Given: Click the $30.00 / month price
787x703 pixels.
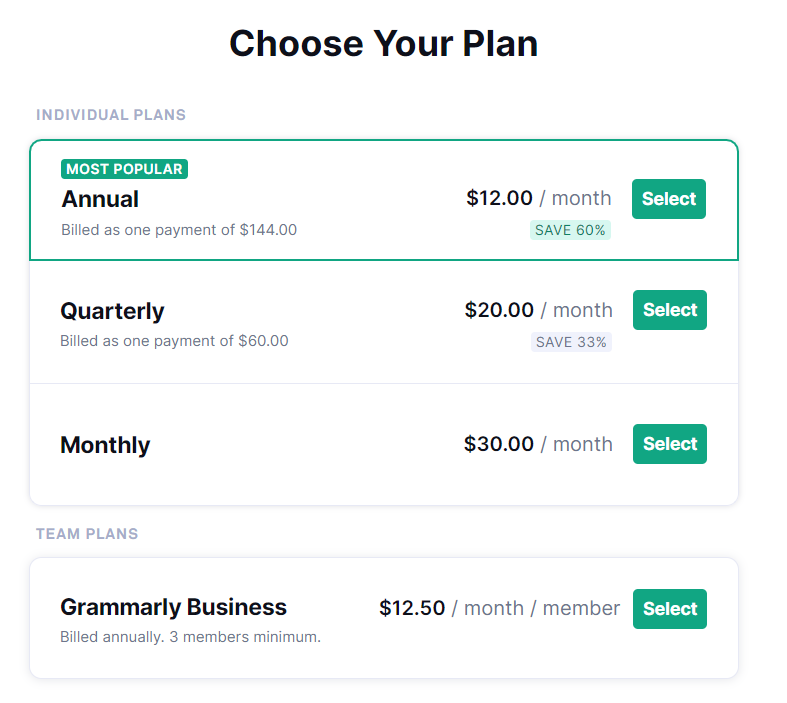Looking at the screenshot, I should (x=538, y=444).
